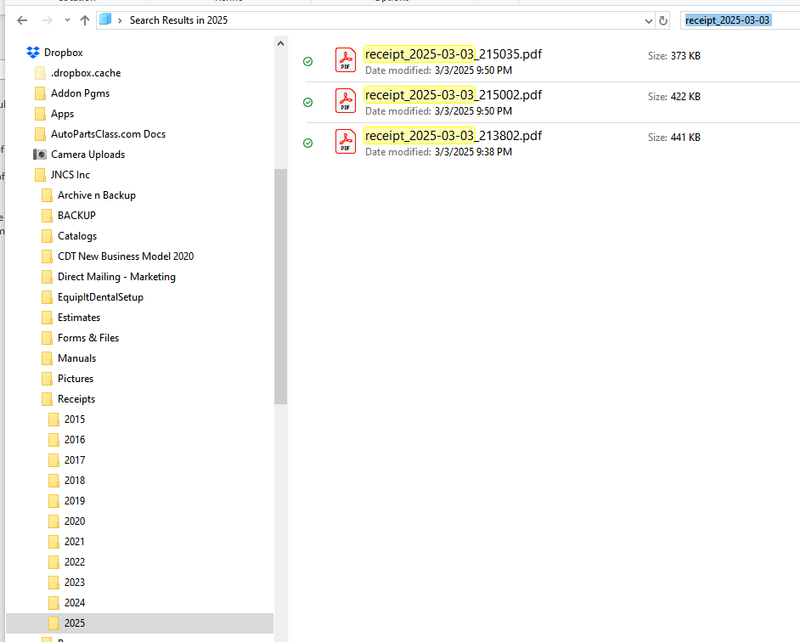Viewport: 800px width, 642px height.
Task: Click PDF icon of receipt 213802
Action: point(345,141)
